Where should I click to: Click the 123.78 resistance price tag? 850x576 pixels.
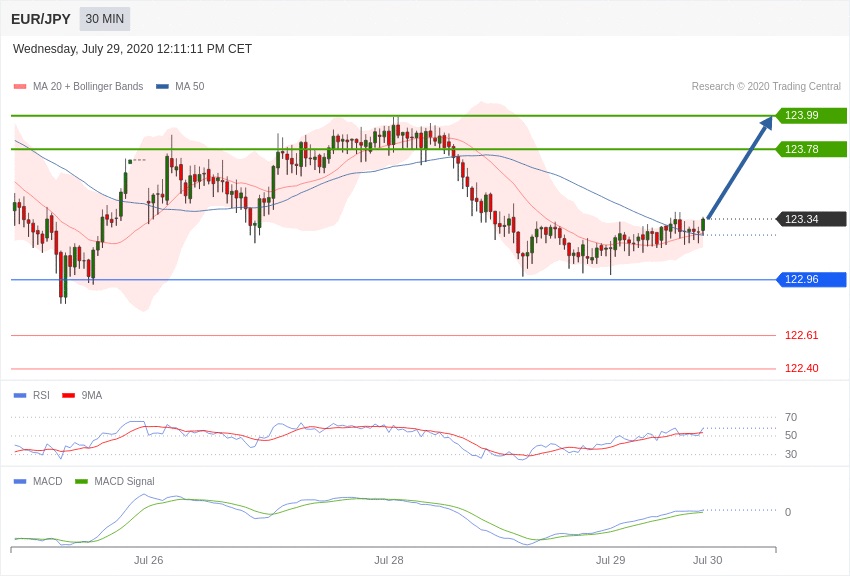click(x=812, y=149)
